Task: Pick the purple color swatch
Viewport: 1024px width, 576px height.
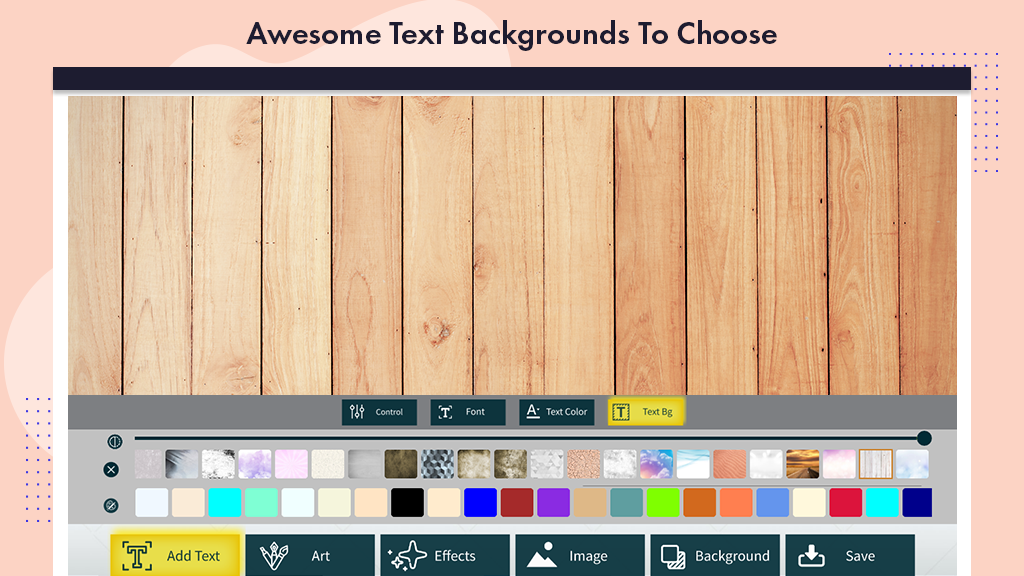Action: (x=554, y=503)
